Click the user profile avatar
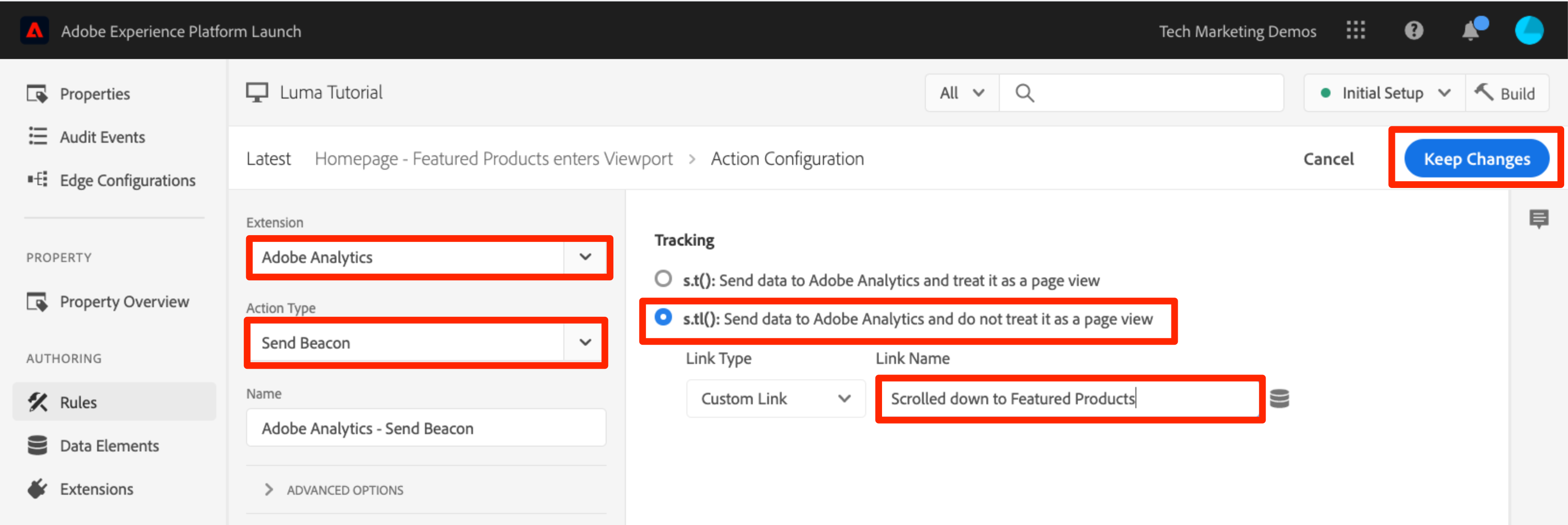Image resolution: width=1568 pixels, height=525 pixels. click(1529, 30)
